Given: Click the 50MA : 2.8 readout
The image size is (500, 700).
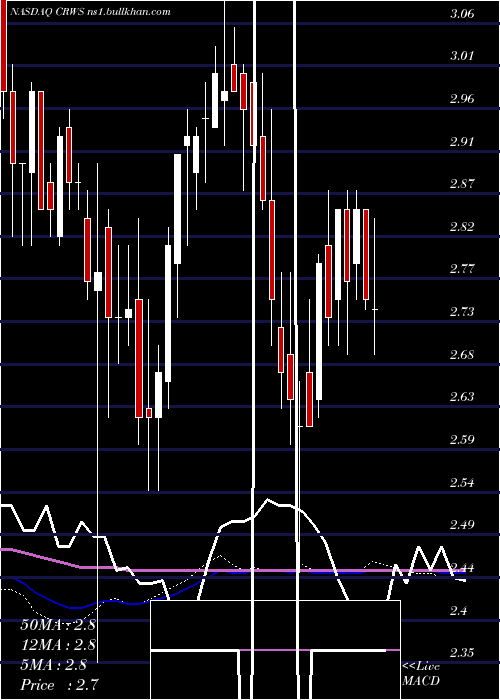Looking at the screenshot, I should 58,625.
